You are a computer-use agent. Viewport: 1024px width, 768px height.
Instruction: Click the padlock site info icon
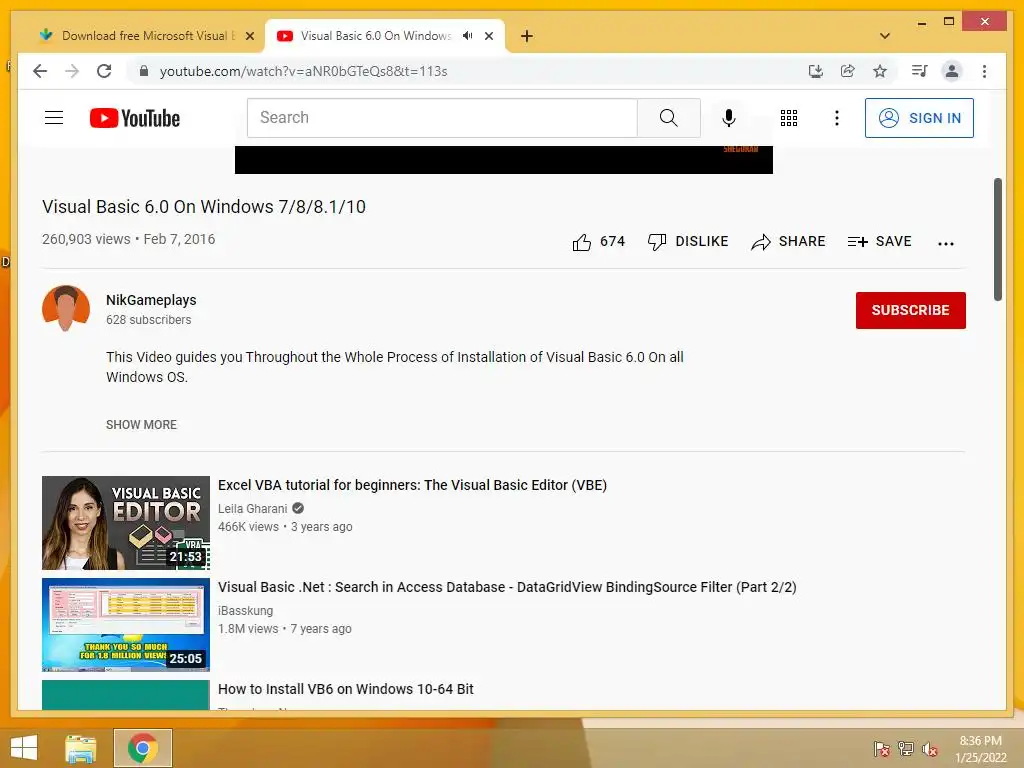pyautogui.click(x=144, y=71)
